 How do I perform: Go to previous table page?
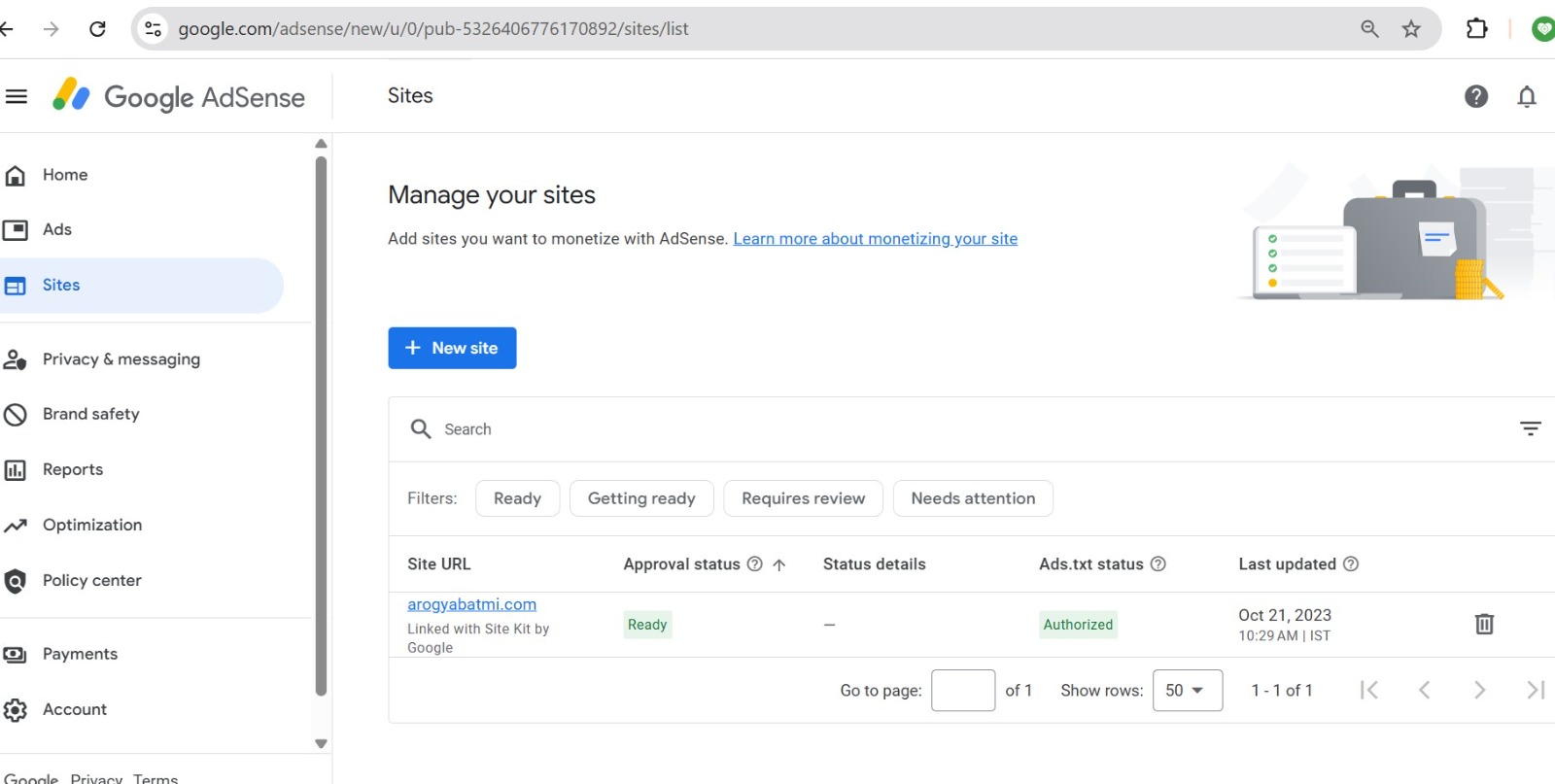[x=1424, y=690]
